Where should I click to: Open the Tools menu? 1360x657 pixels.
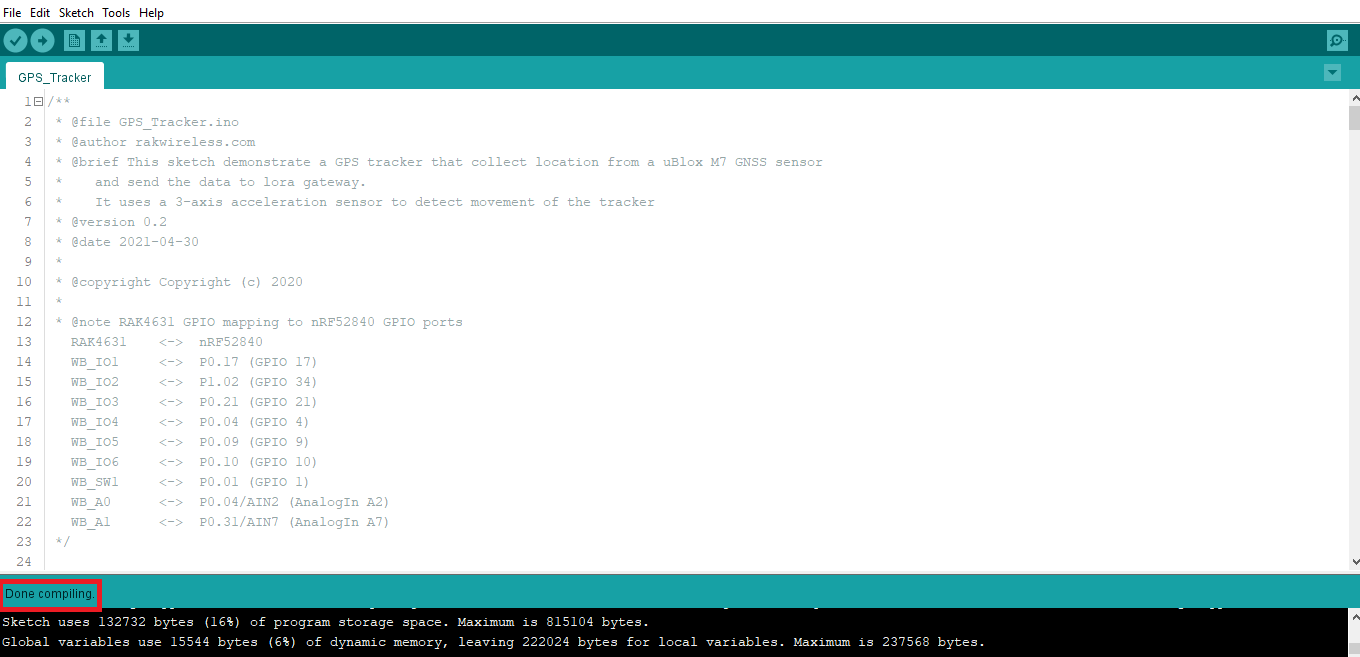(116, 13)
